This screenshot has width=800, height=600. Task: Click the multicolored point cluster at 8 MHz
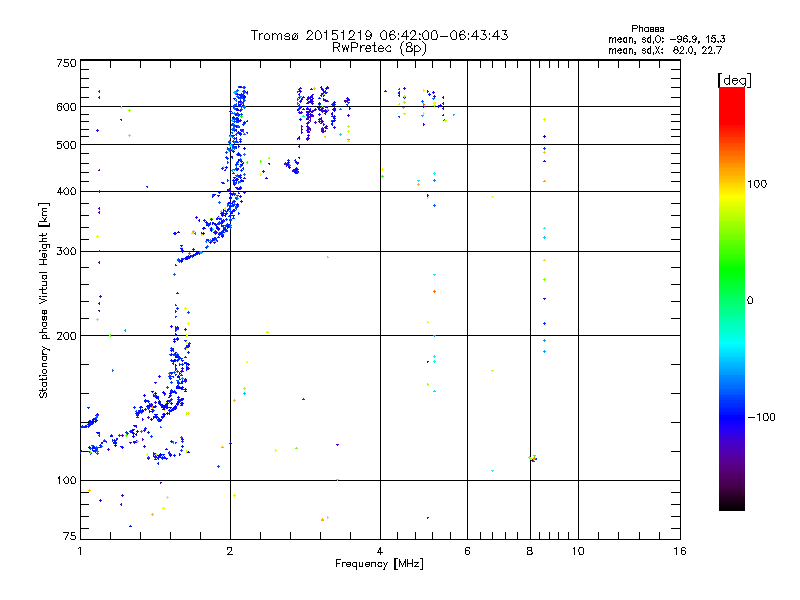(x=533, y=458)
